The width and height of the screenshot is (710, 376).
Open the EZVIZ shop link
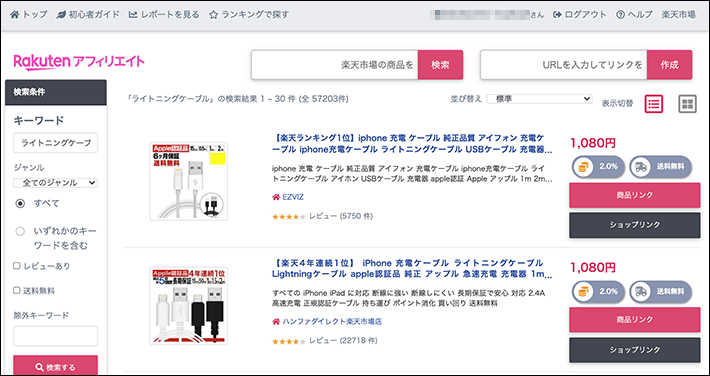293,197
